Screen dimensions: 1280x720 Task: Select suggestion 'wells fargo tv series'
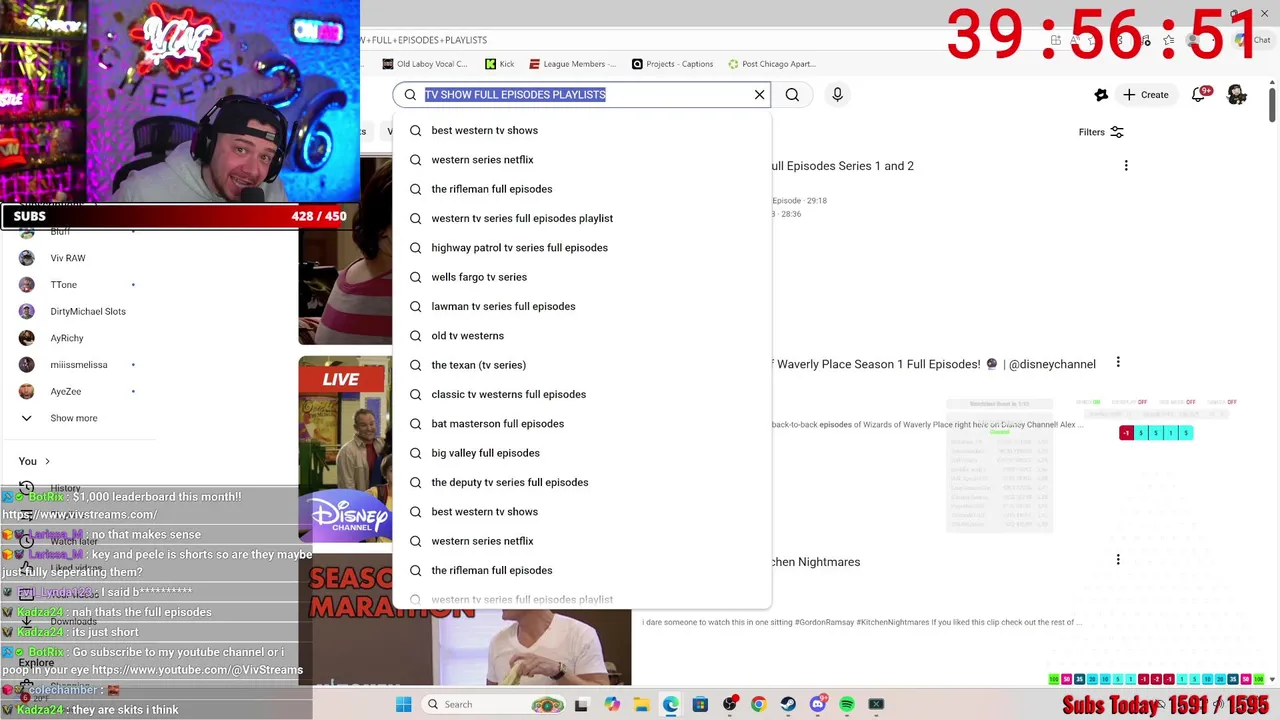pos(582,277)
